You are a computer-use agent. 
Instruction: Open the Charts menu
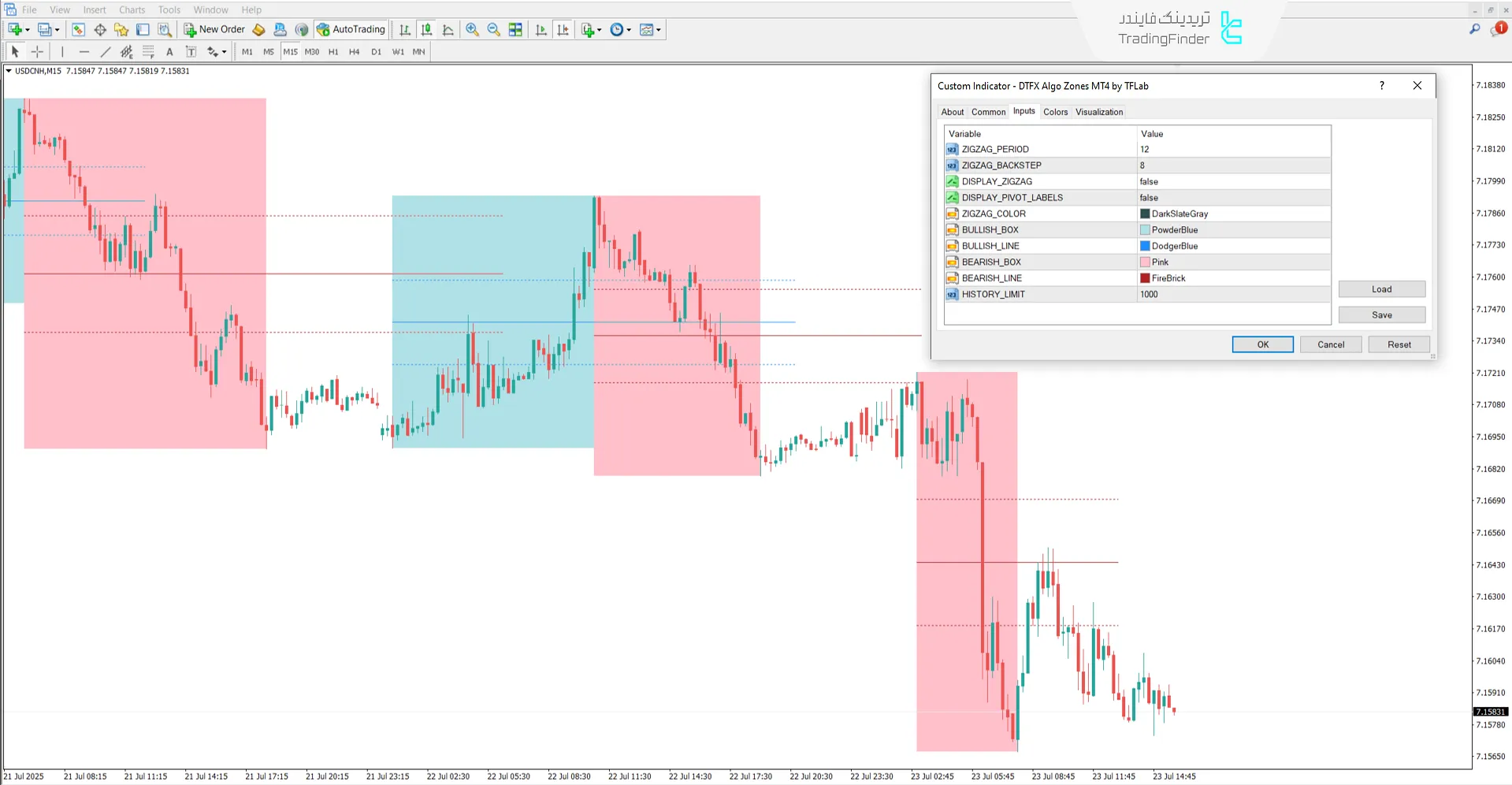click(132, 9)
